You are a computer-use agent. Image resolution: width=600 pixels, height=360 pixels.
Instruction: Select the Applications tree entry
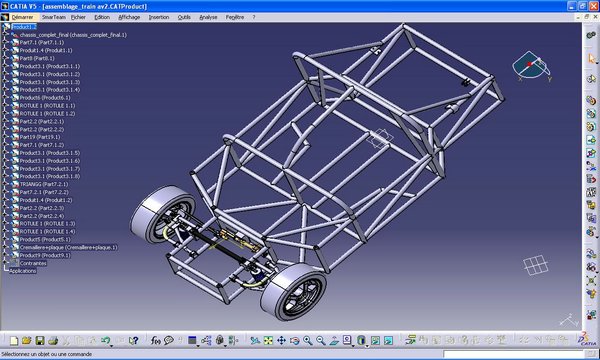pyautogui.click(x=23, y=271)
